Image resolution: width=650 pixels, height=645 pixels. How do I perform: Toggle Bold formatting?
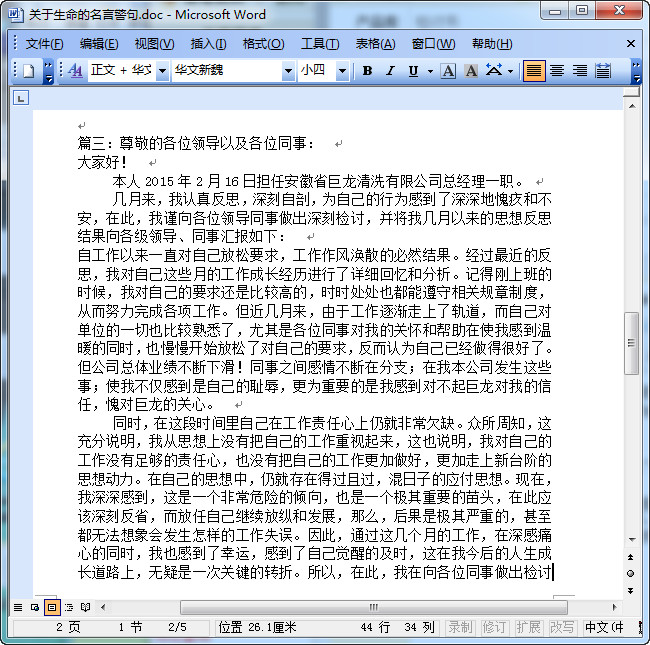click(367, 71)
